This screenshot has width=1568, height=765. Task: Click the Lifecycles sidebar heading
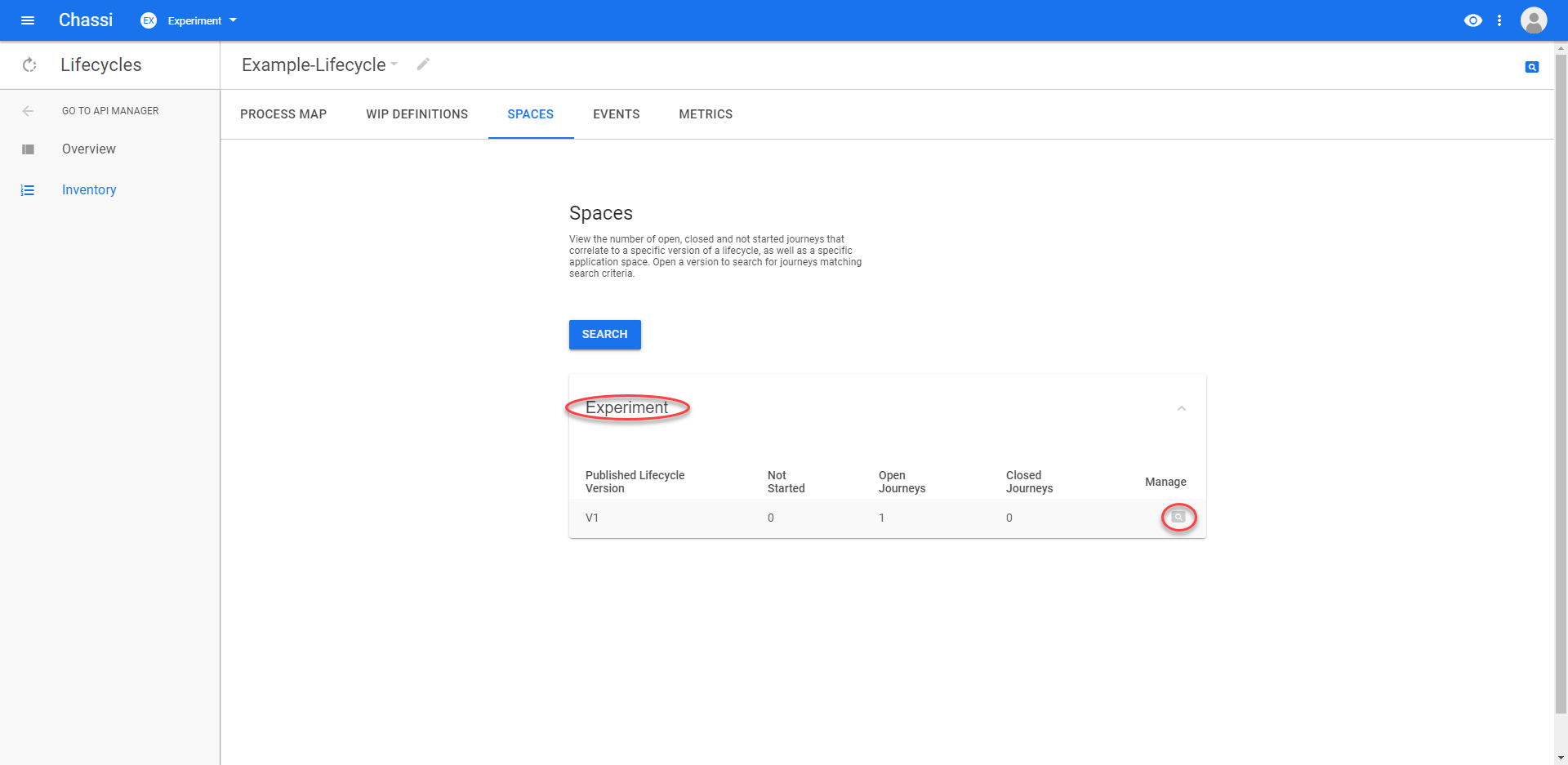tap(100, 64)
